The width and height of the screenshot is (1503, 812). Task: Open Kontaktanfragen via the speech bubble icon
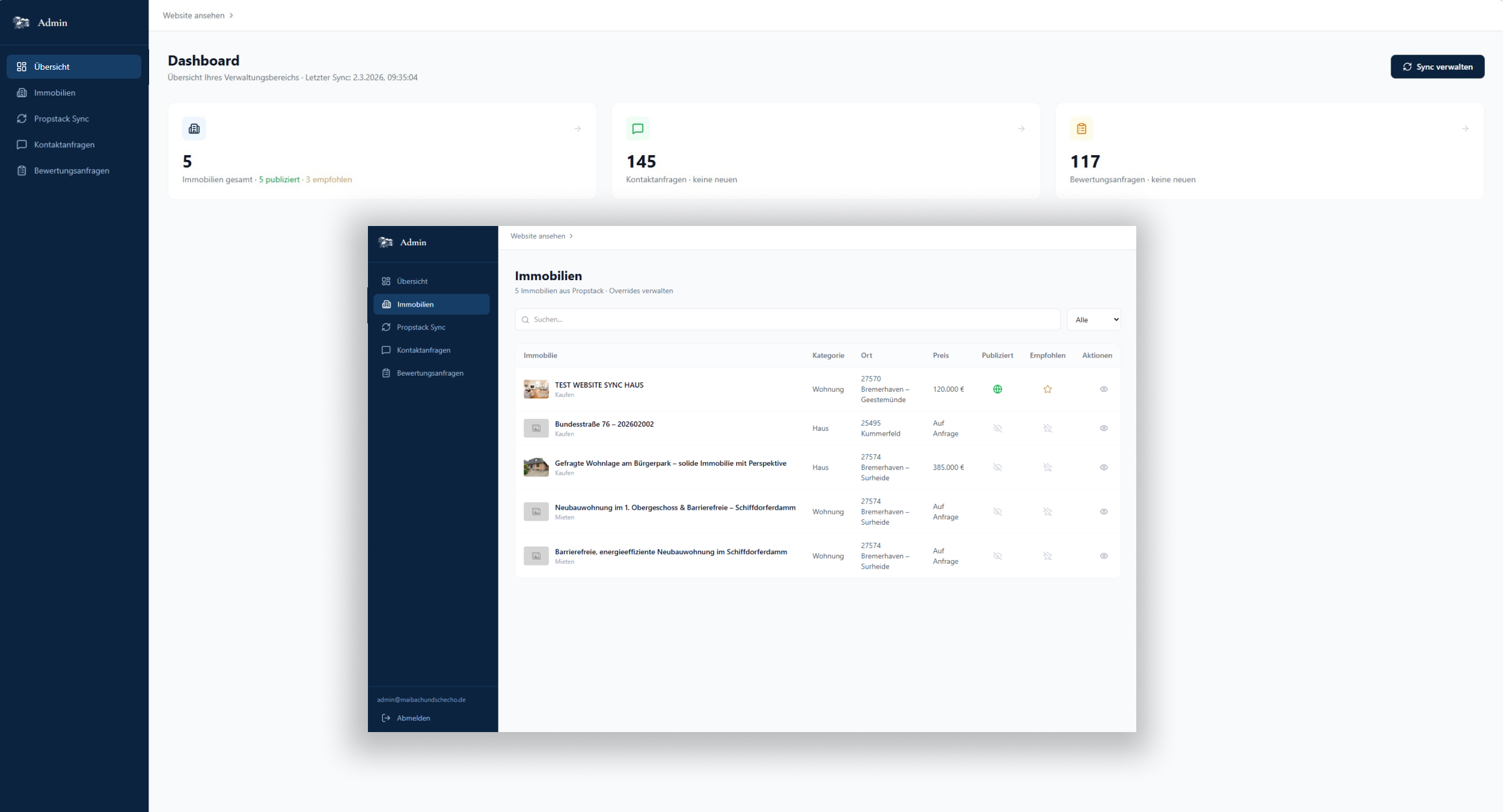tap(22, 144)
